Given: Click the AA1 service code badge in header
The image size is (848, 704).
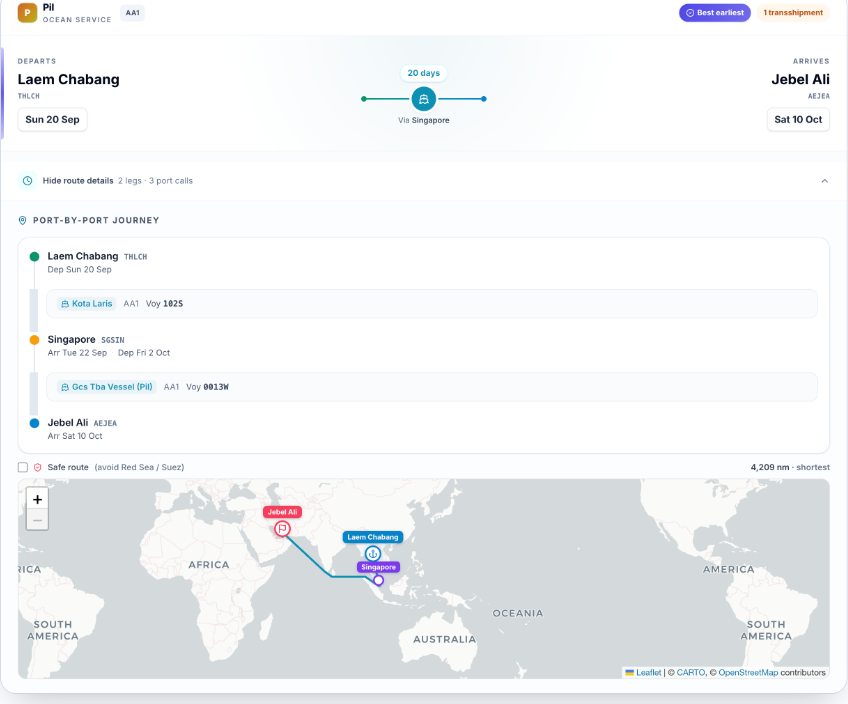Looking at the screenshot, I should [132, 12].
